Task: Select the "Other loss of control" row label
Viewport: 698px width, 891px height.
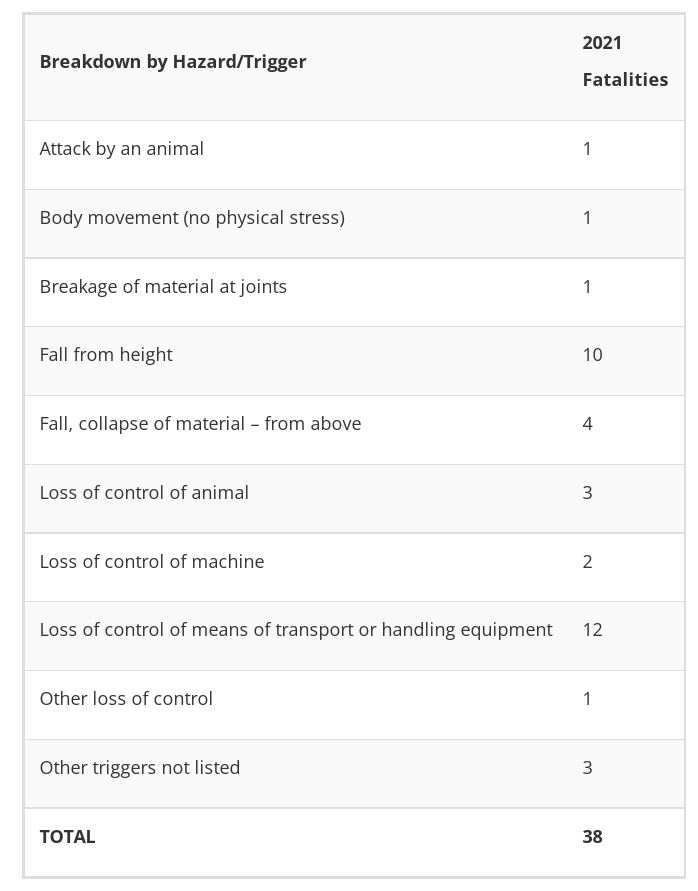Action: click(x=126, y=699)
